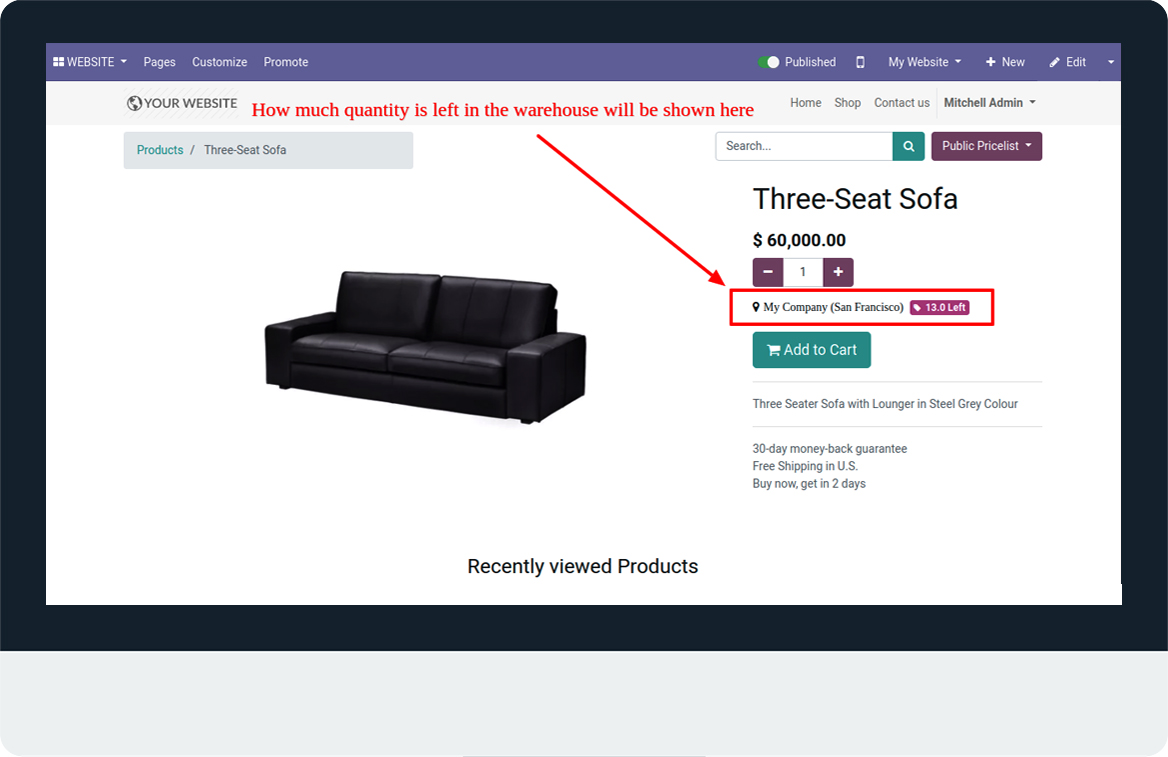This screenshot has width=1168, height=757.
Task: Click the magnifier search button
Action: tap(909, 146)
